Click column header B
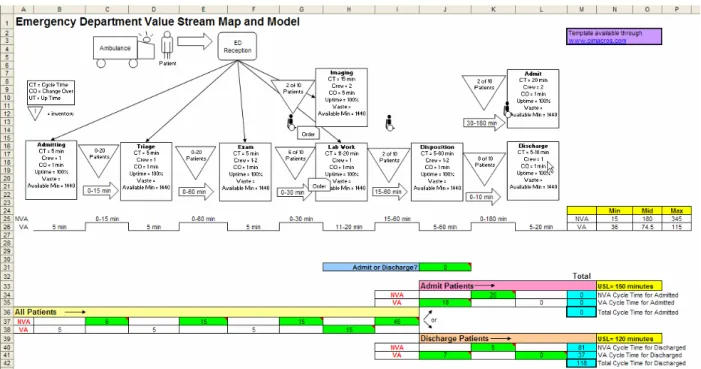This screenshot has width=701, height=369. click(x=59, y=9)
